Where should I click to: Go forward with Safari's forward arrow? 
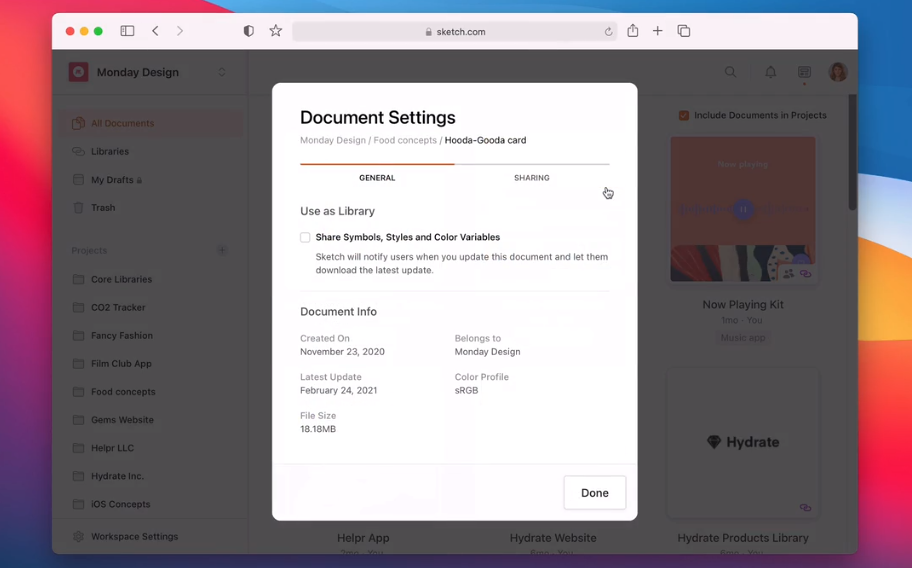coord(180,31)
